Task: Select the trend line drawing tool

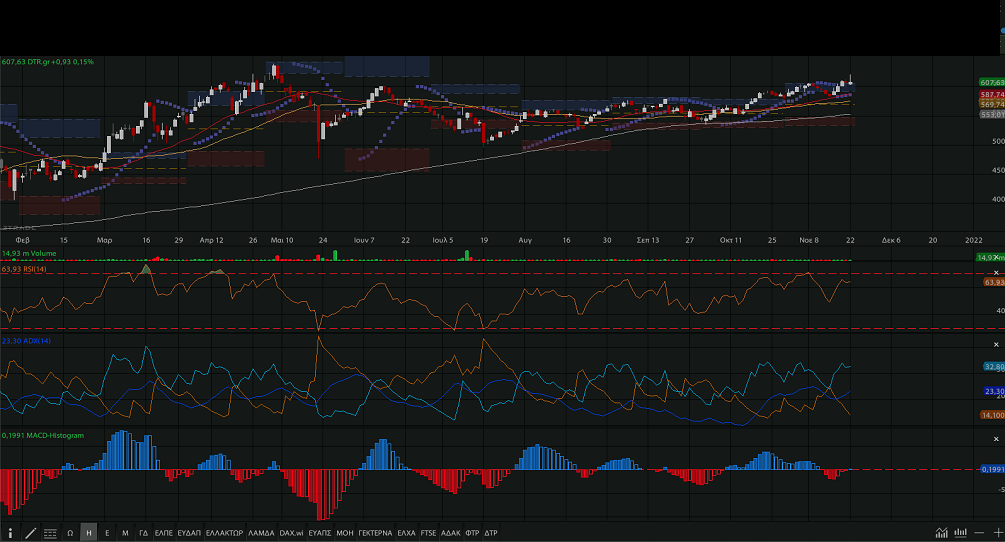Action: [30, 533]
